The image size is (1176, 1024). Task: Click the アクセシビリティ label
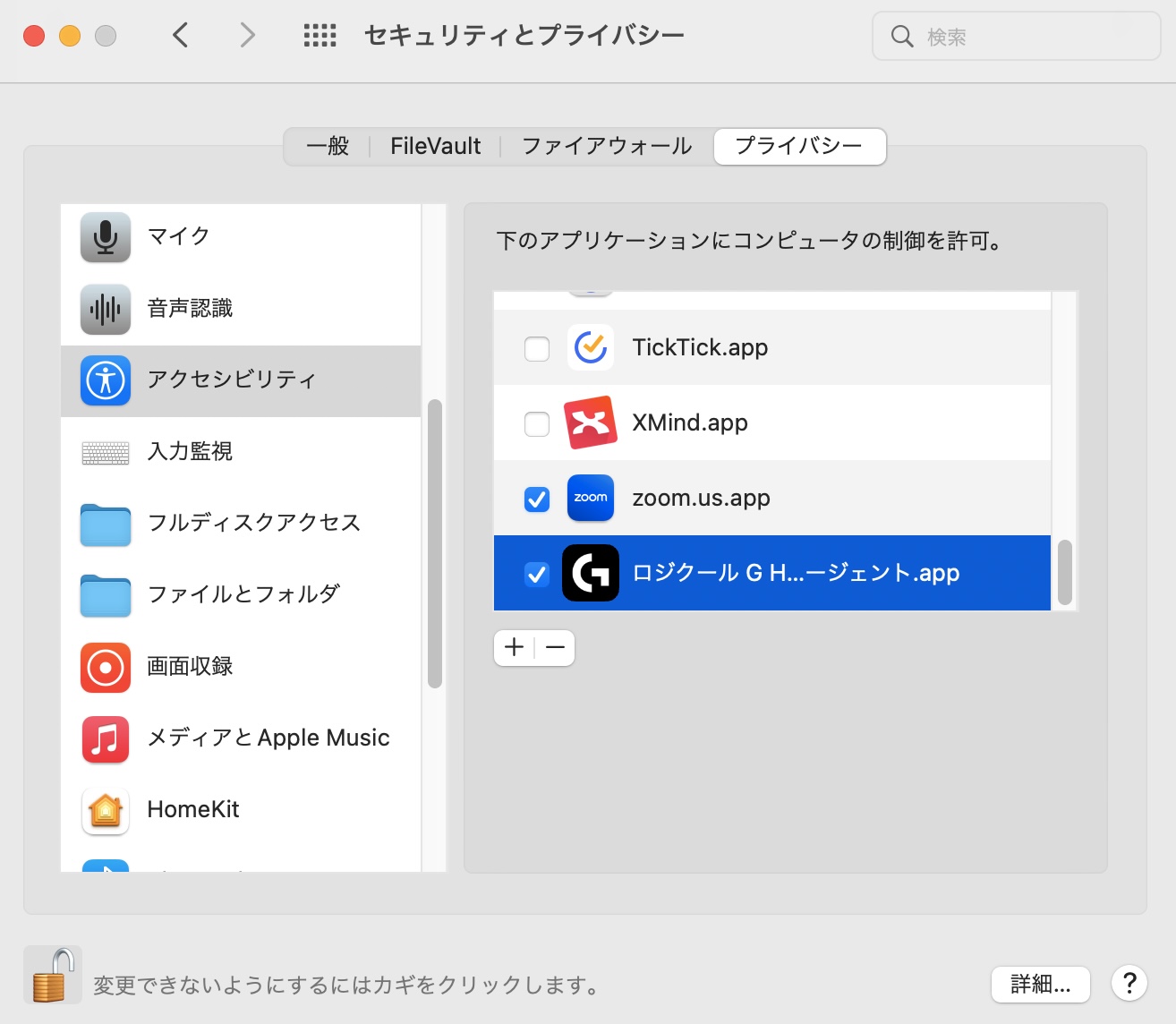point(232,380)
